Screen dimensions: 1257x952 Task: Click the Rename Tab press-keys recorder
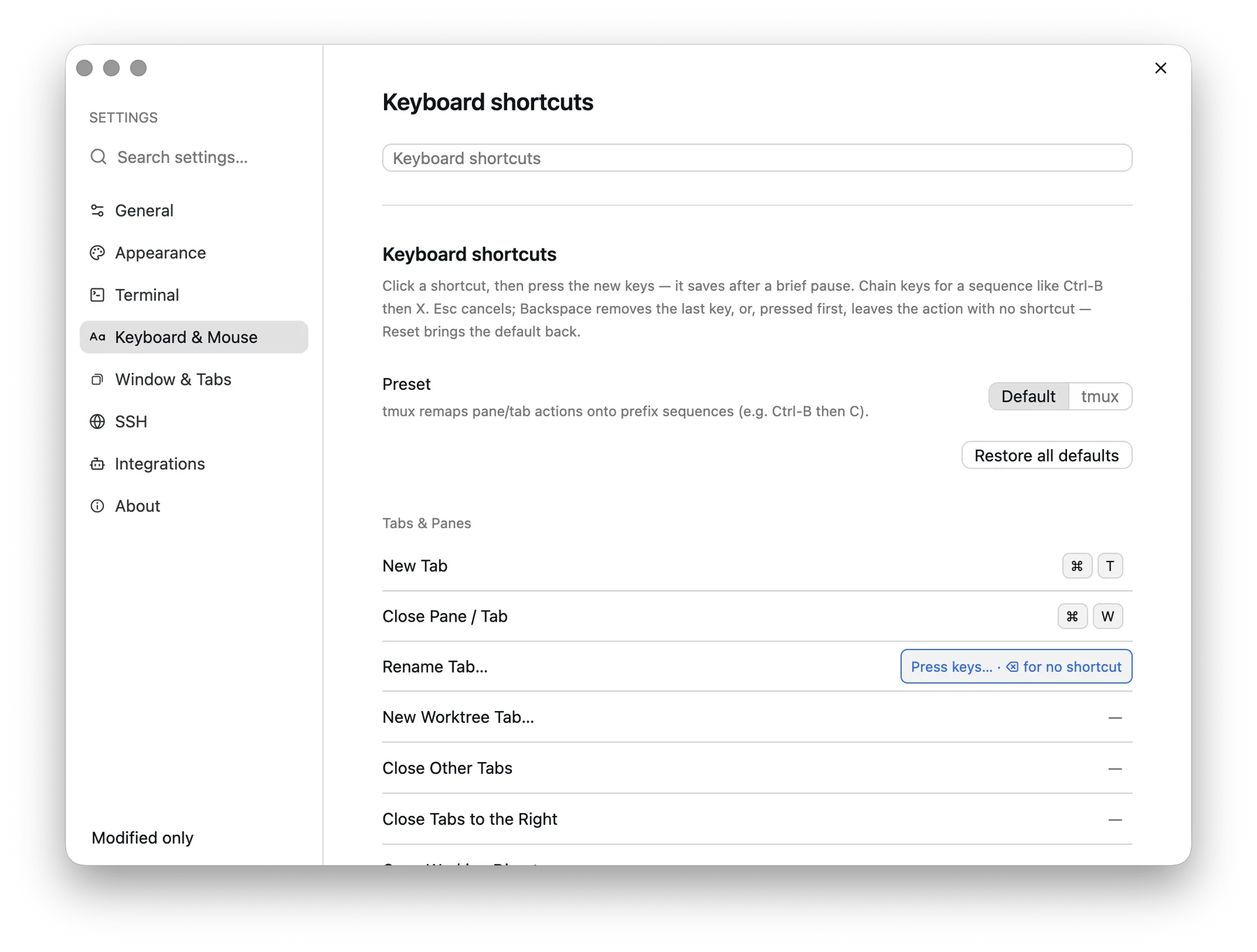(1016, 667)
